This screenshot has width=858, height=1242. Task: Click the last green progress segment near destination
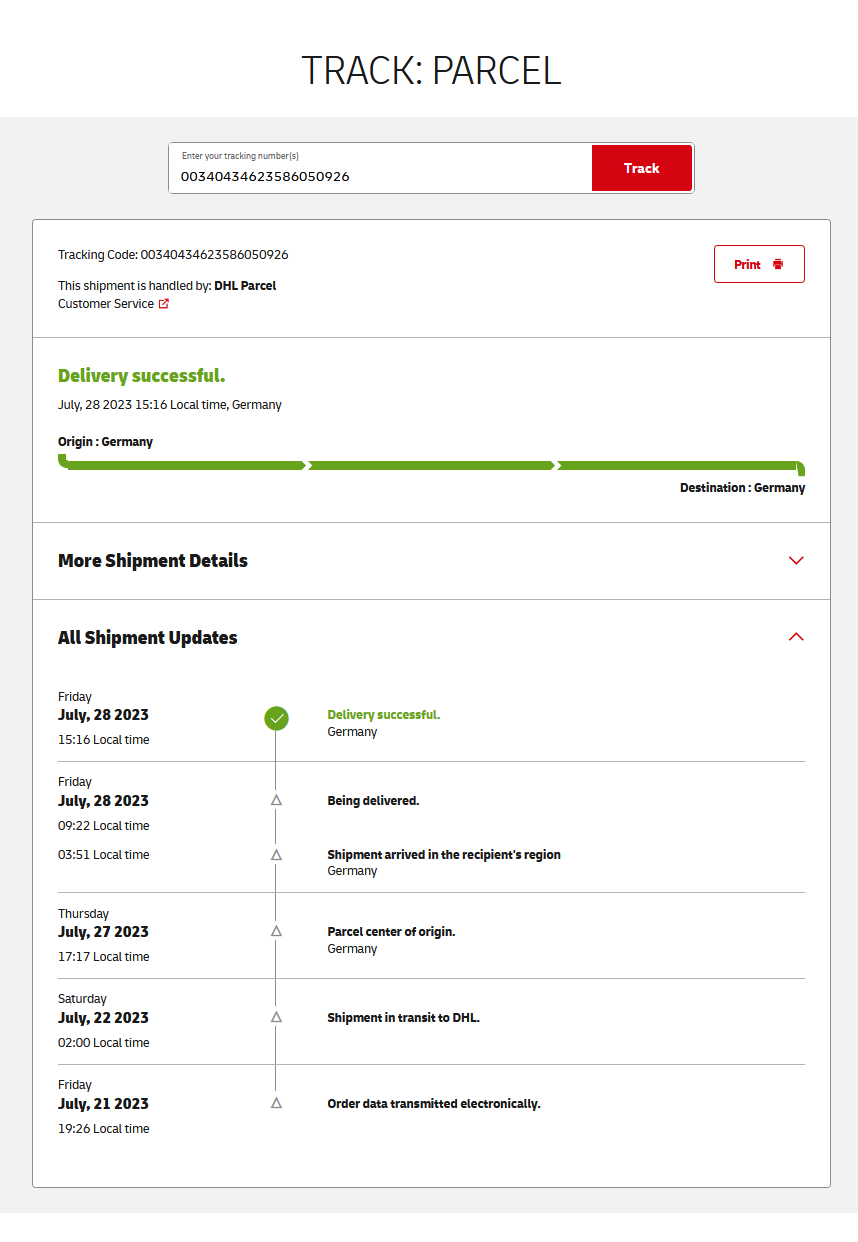pos(678,465)
